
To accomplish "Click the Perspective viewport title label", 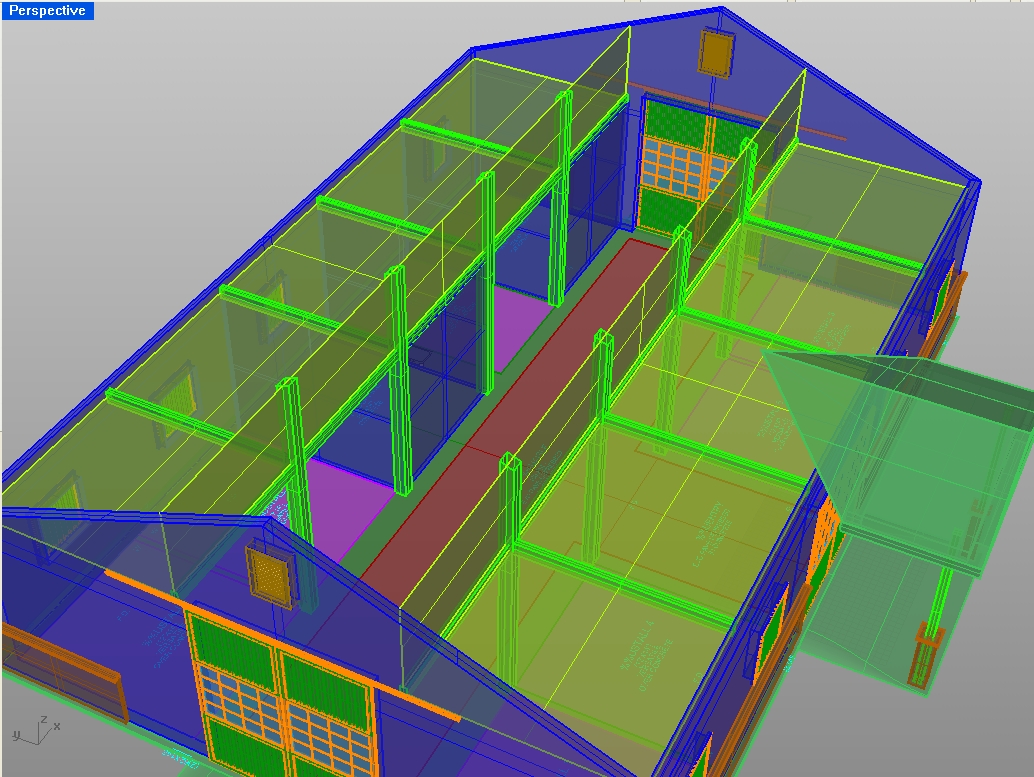I will pos(47,11).
